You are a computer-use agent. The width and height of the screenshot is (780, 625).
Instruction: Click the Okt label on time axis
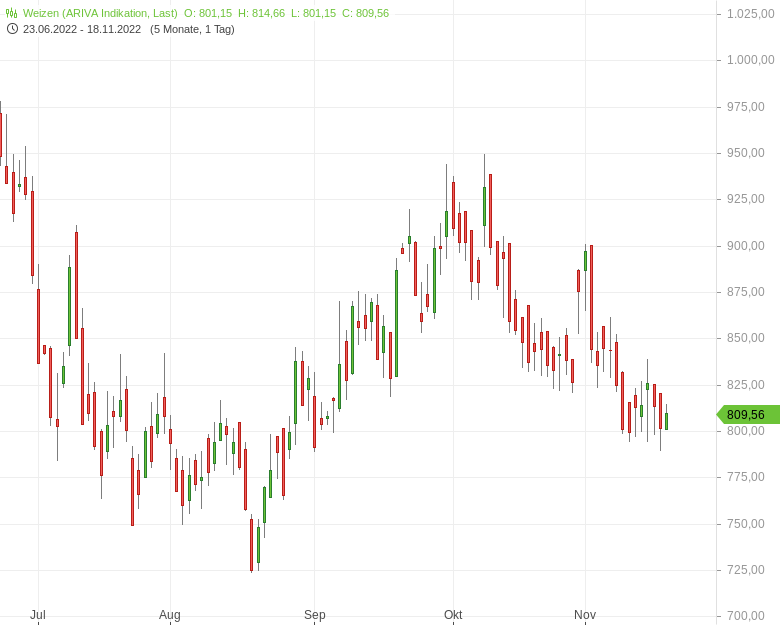pos(453,615)
